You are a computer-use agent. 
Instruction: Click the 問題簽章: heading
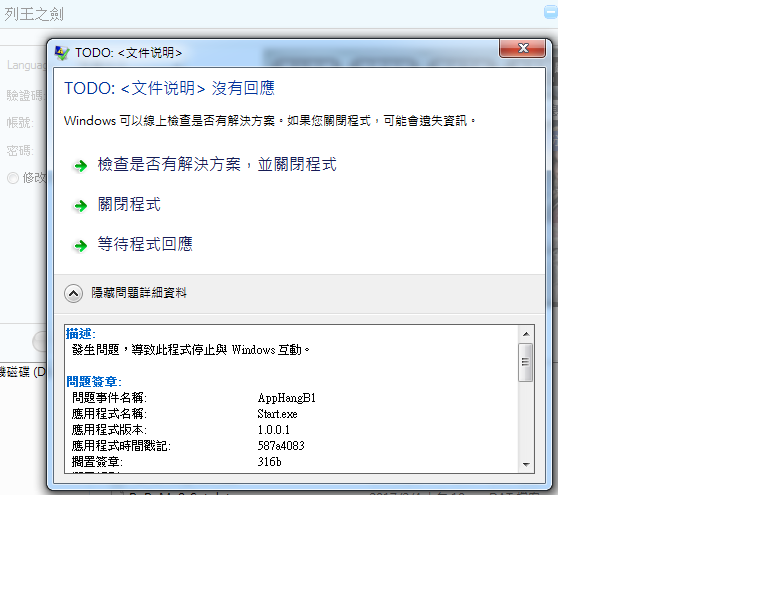coord(94,381)
